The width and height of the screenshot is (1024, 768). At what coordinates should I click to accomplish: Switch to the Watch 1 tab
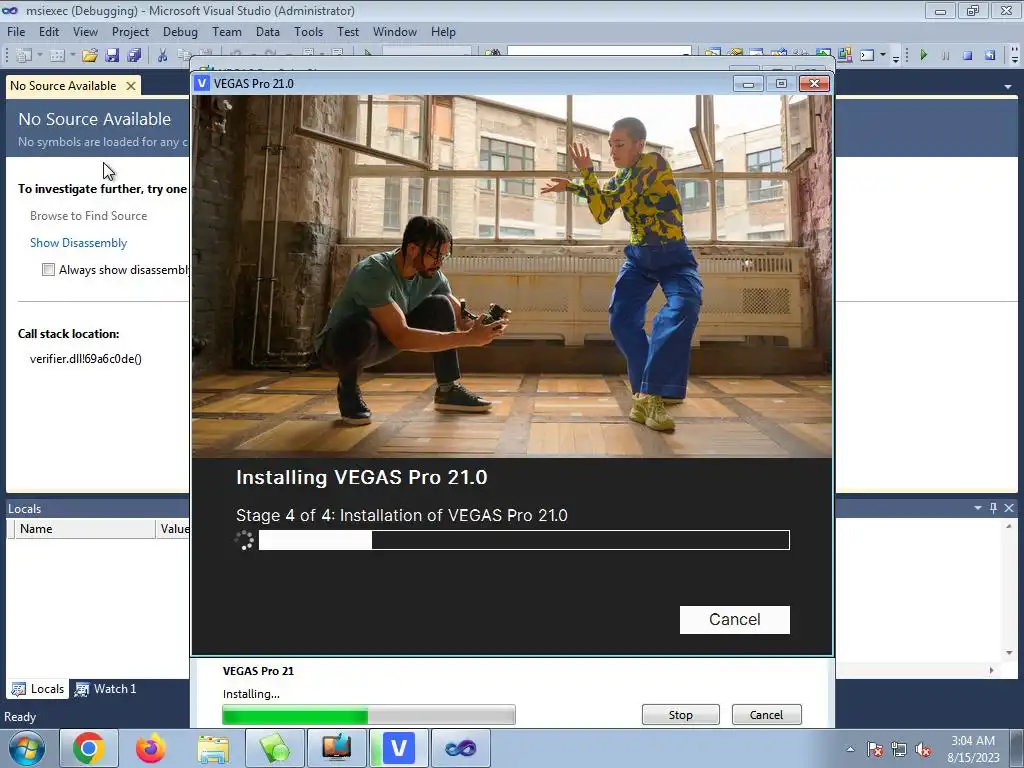tap(106, 689)
